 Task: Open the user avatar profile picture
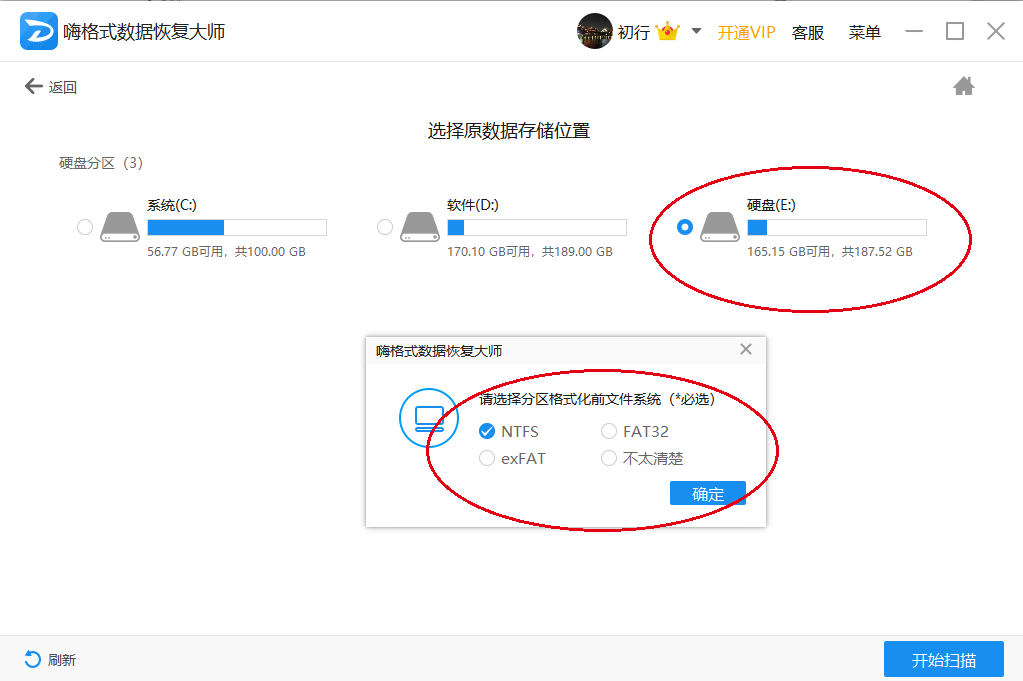[594, 31]
